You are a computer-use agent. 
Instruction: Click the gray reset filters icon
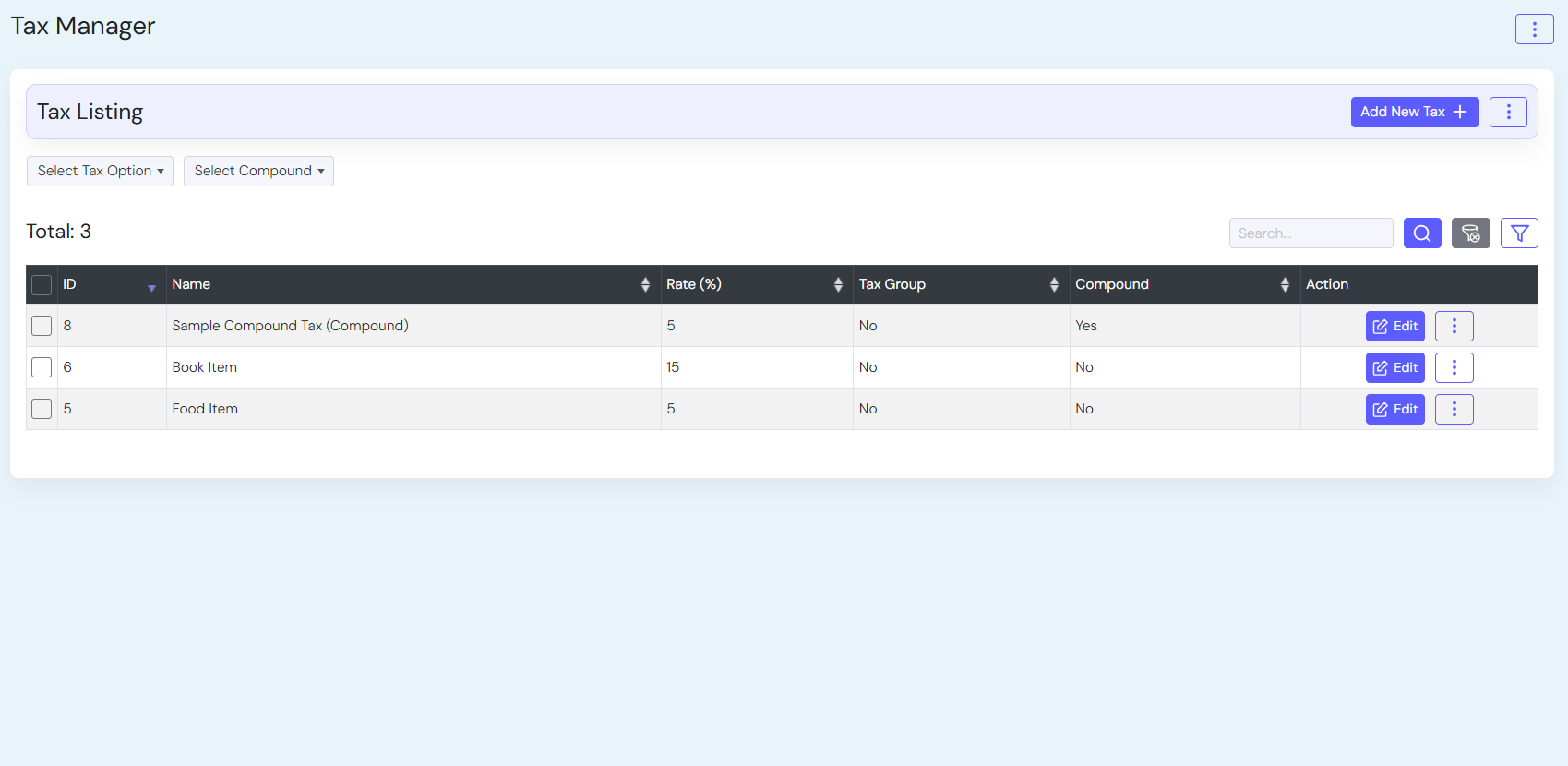point(1470,233)
